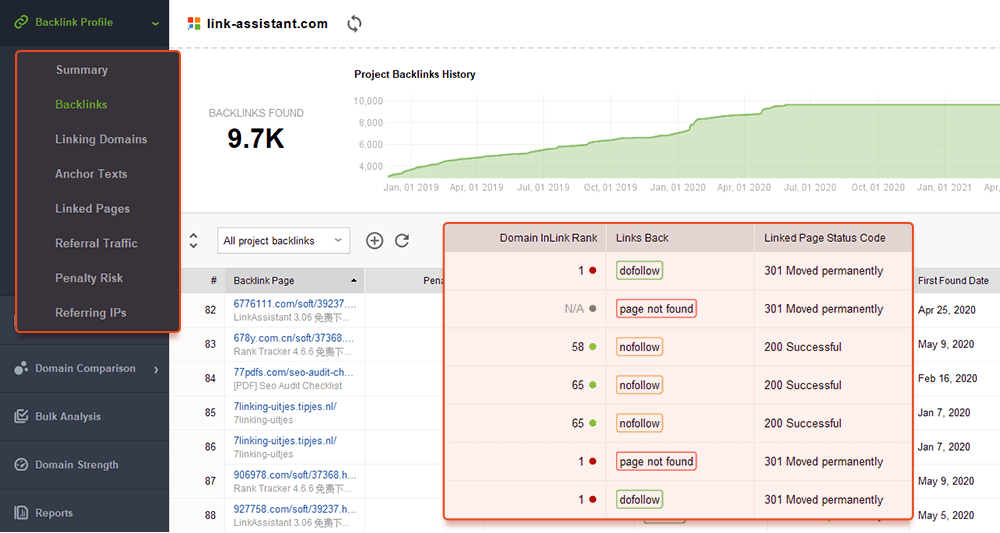
Task: Click the First Found Date column header
Action: 953,281
